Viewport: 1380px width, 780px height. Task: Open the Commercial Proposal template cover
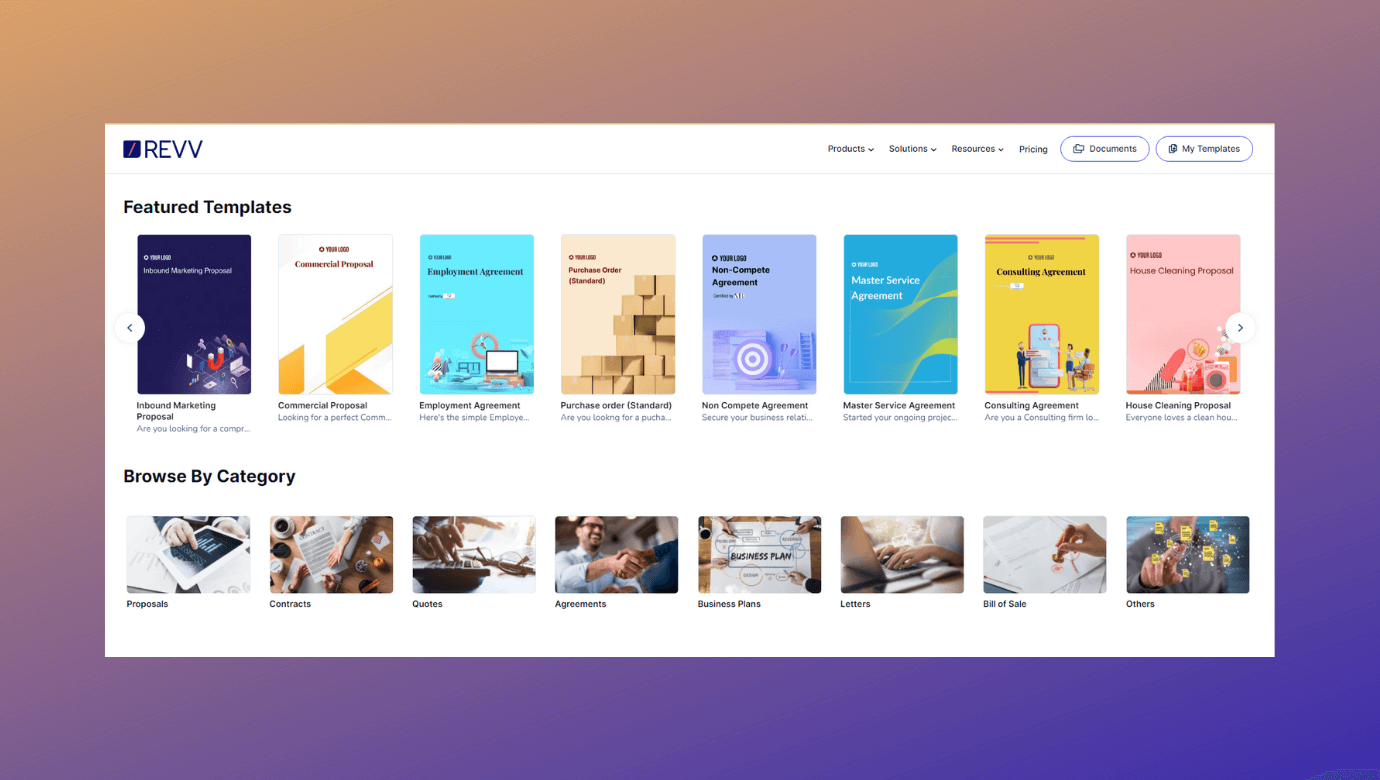click(335, 314)
